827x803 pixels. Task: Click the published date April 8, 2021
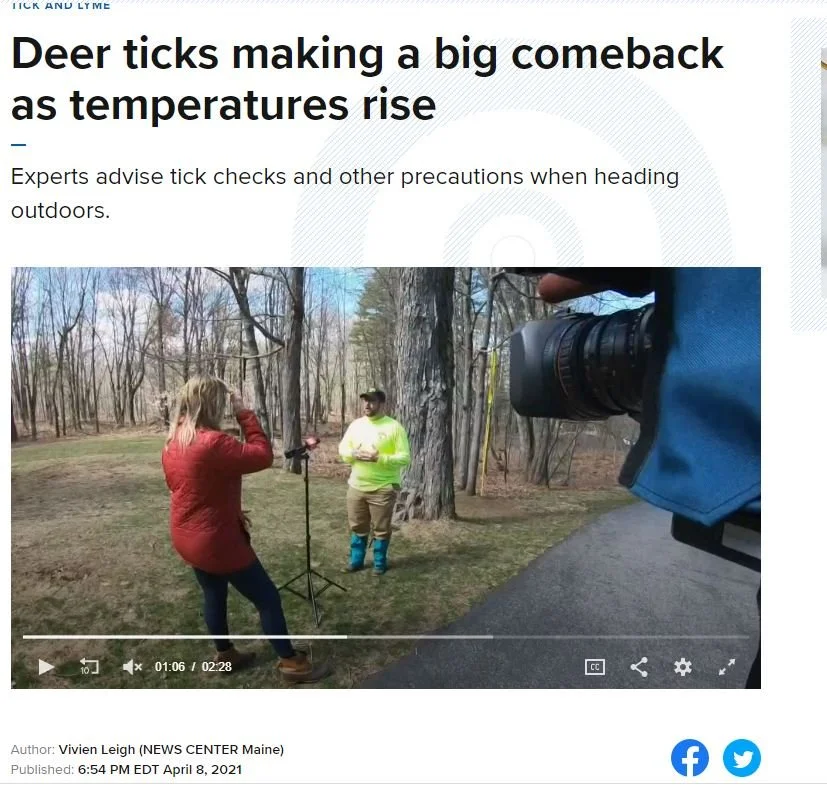(x=202, y=770)
